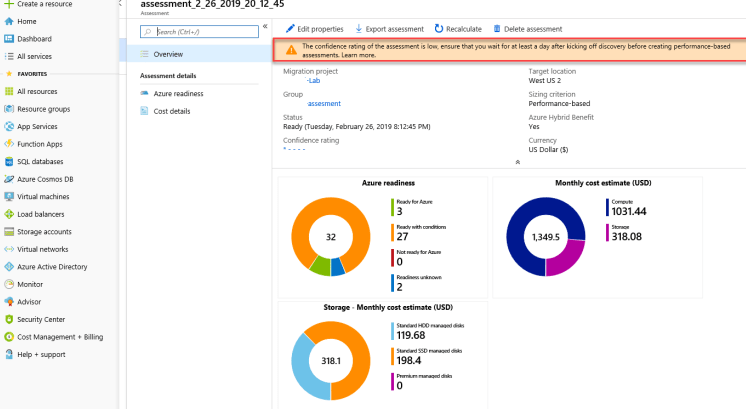Click the Recalculate refresh icon
746x409 pixels.
pos(439,29)
